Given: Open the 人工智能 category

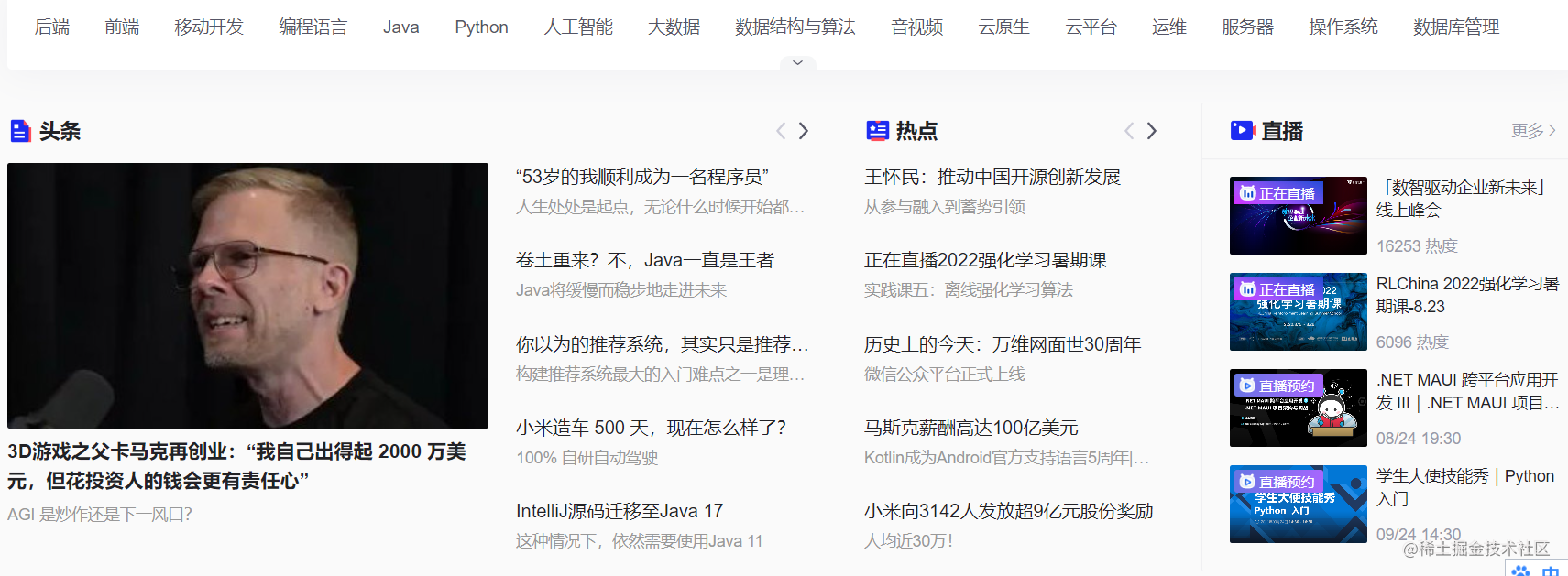Looking at the screenshot, I should (578, 27).
